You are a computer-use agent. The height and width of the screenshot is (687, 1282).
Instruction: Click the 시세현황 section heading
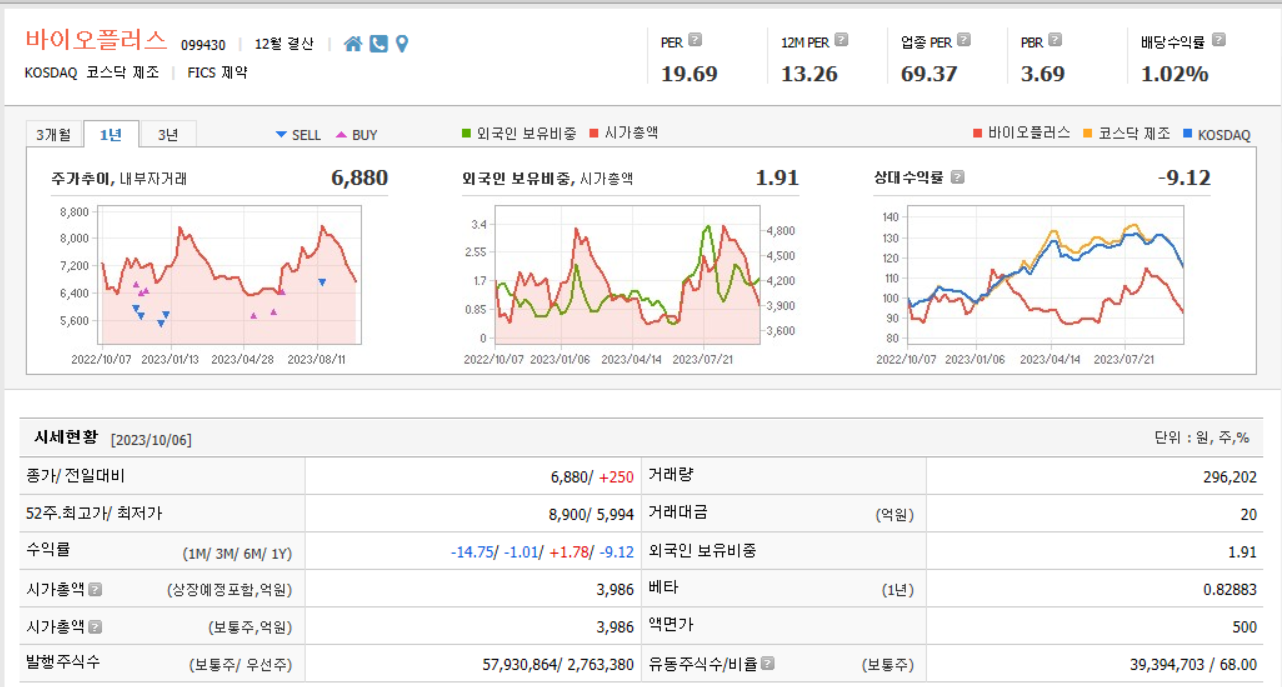(66, 437)
